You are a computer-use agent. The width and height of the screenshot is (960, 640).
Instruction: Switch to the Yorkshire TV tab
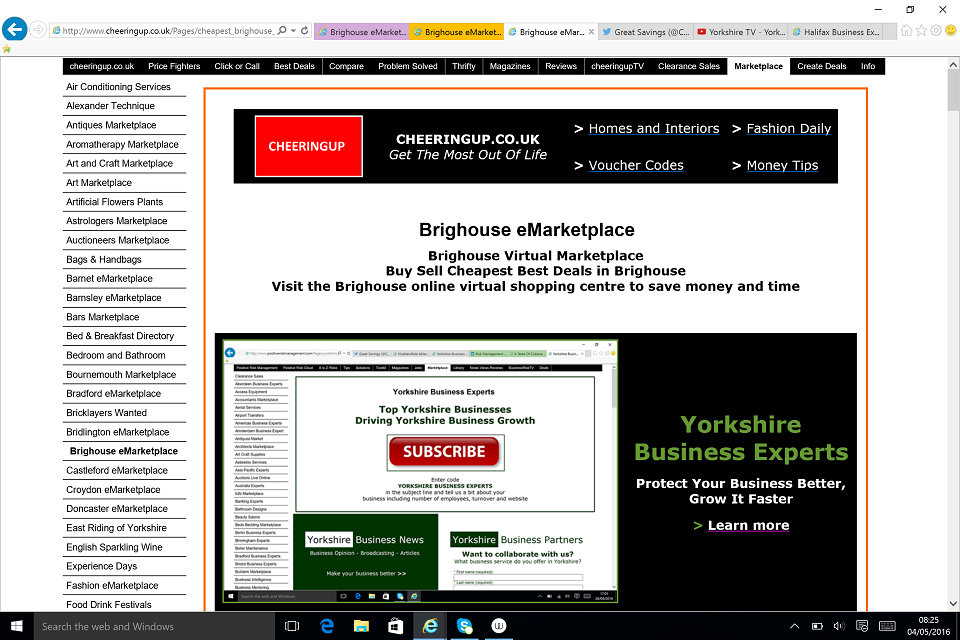point(741,32)
